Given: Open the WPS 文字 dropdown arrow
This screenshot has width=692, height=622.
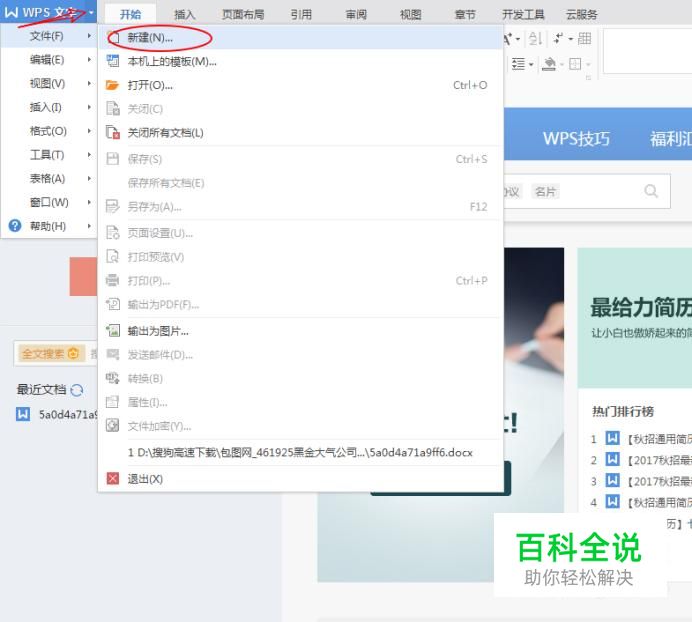Looking at the screenshot, I should tap(91, 12).
